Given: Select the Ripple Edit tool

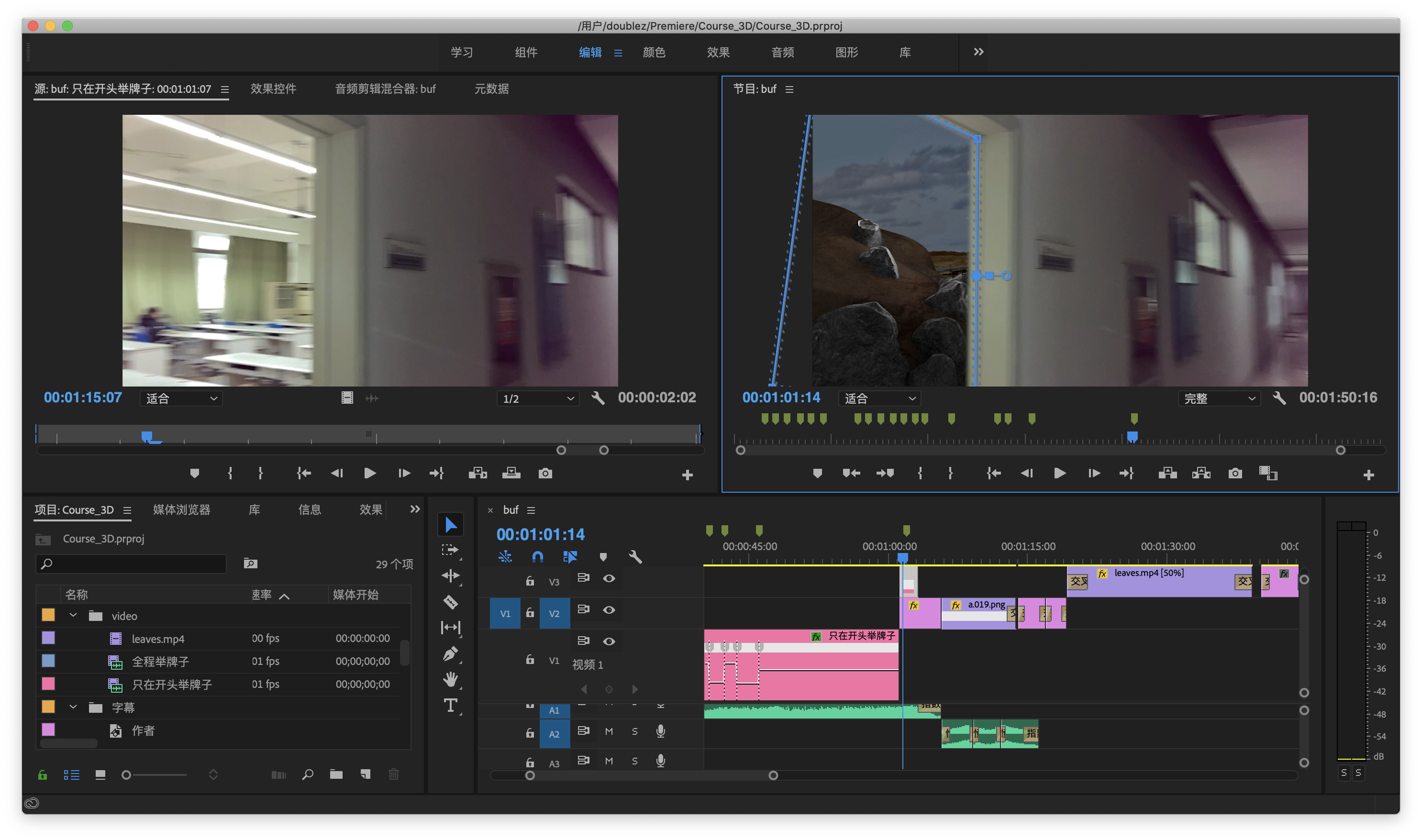Looking at the screenshot, I should [x=450, y=575].
